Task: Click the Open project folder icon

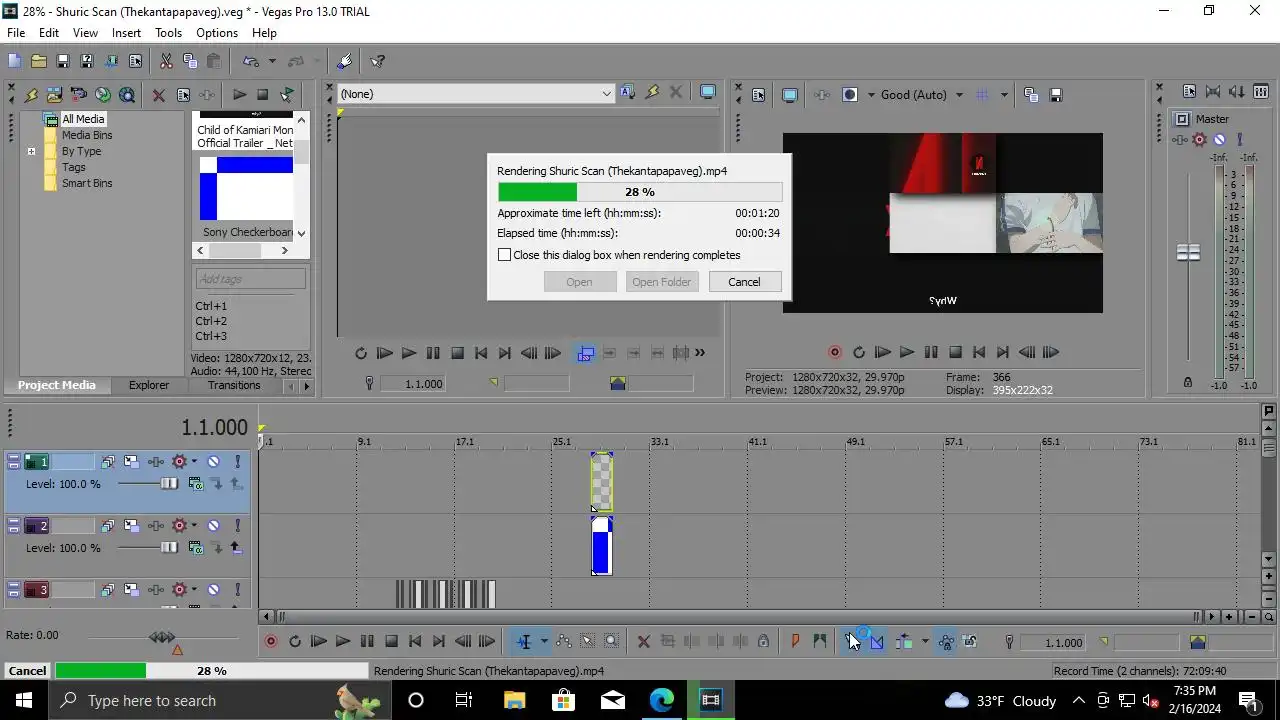Action: click(x=38, y=61)
